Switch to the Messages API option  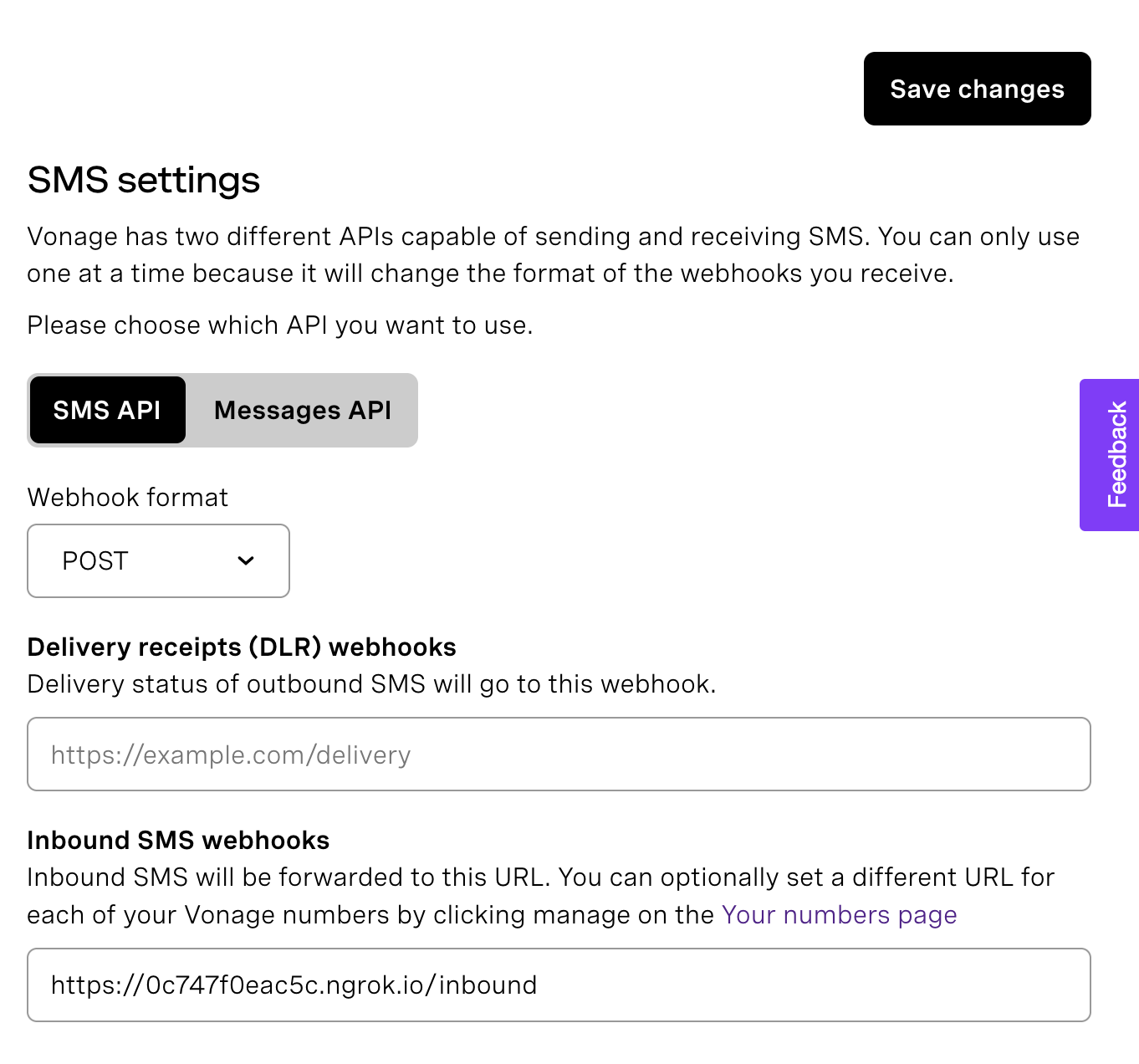click(x=303, y=410)
